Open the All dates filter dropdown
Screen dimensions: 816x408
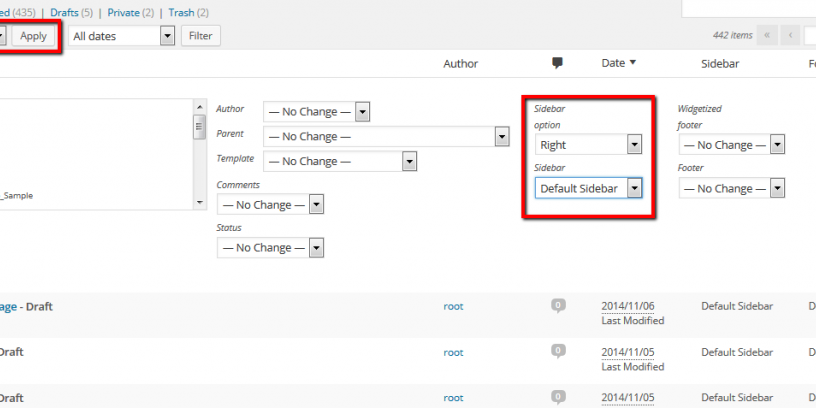(123, 35)
